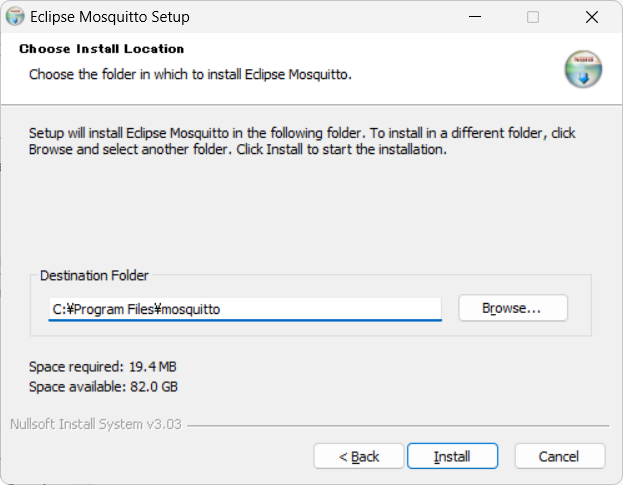Focus the destination folder path field

245,309
